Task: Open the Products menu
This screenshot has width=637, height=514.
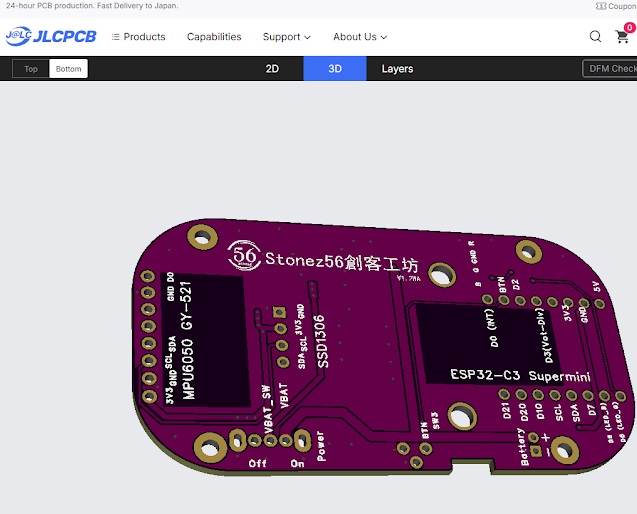Action: click(x=139, y=37)
